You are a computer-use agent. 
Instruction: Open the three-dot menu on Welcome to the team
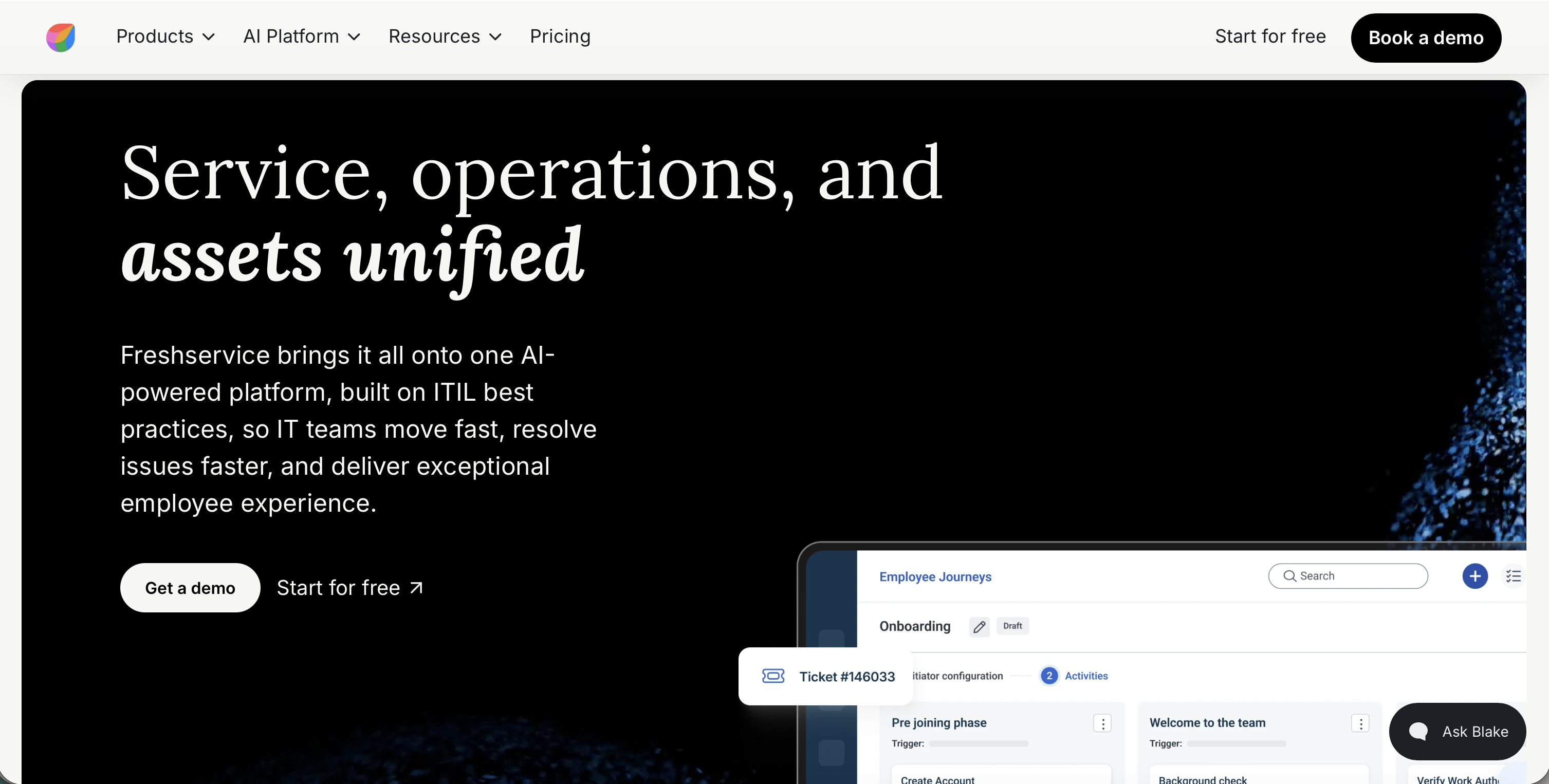1360,723
